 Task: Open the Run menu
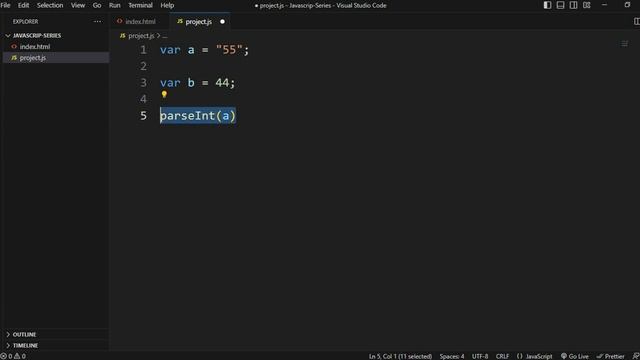click(115, 5)
